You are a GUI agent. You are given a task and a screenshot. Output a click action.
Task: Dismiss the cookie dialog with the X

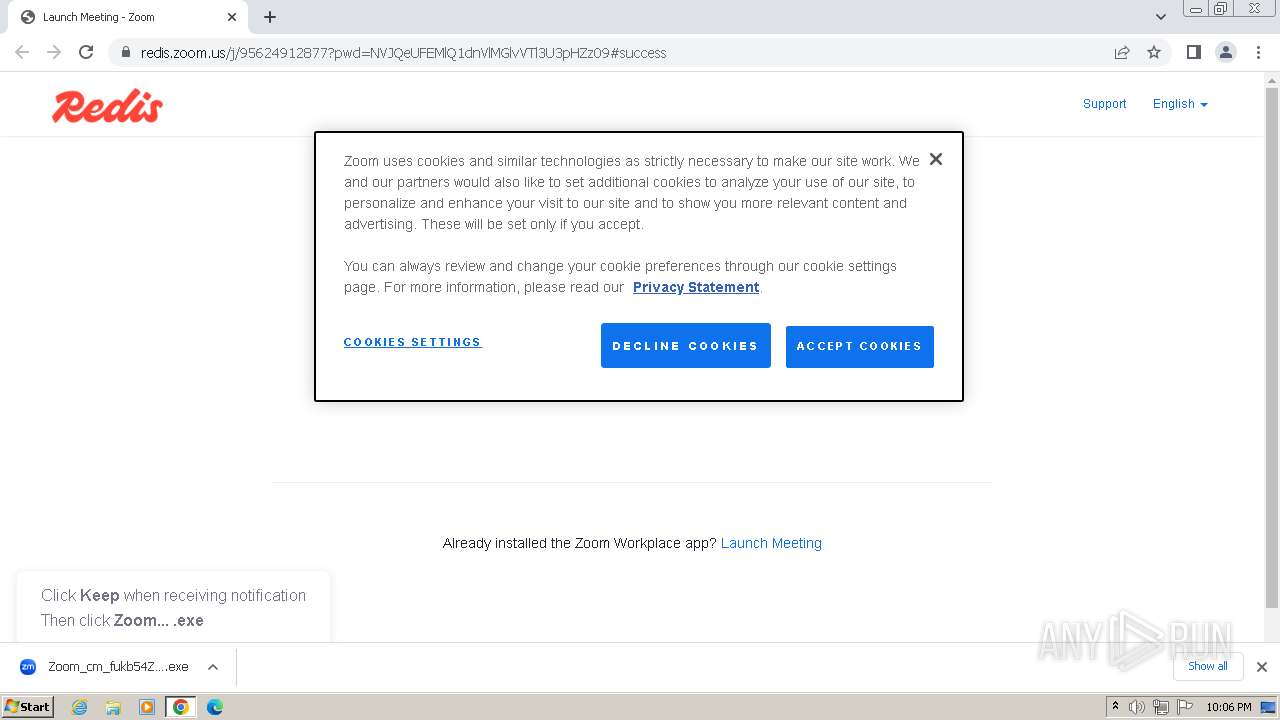click(x=936, y=159)
